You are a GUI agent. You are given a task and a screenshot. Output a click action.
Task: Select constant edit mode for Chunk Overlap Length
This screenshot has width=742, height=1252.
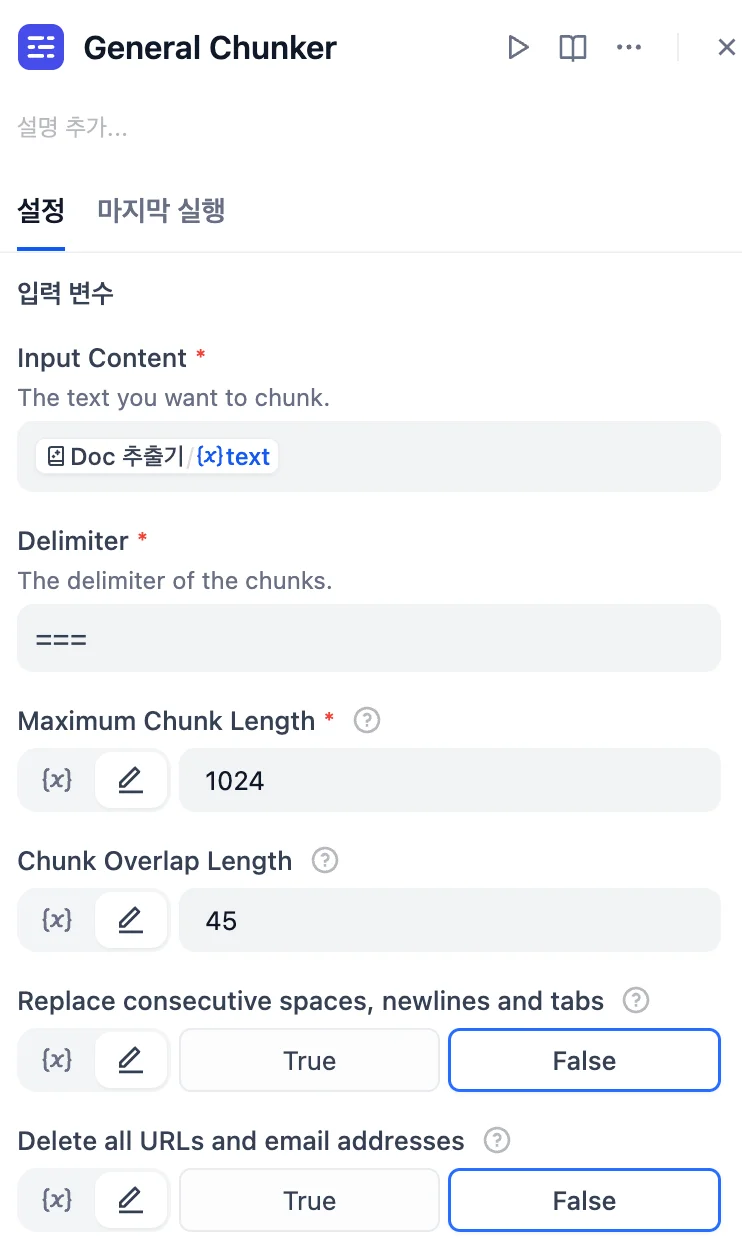[x=131, y=920]
